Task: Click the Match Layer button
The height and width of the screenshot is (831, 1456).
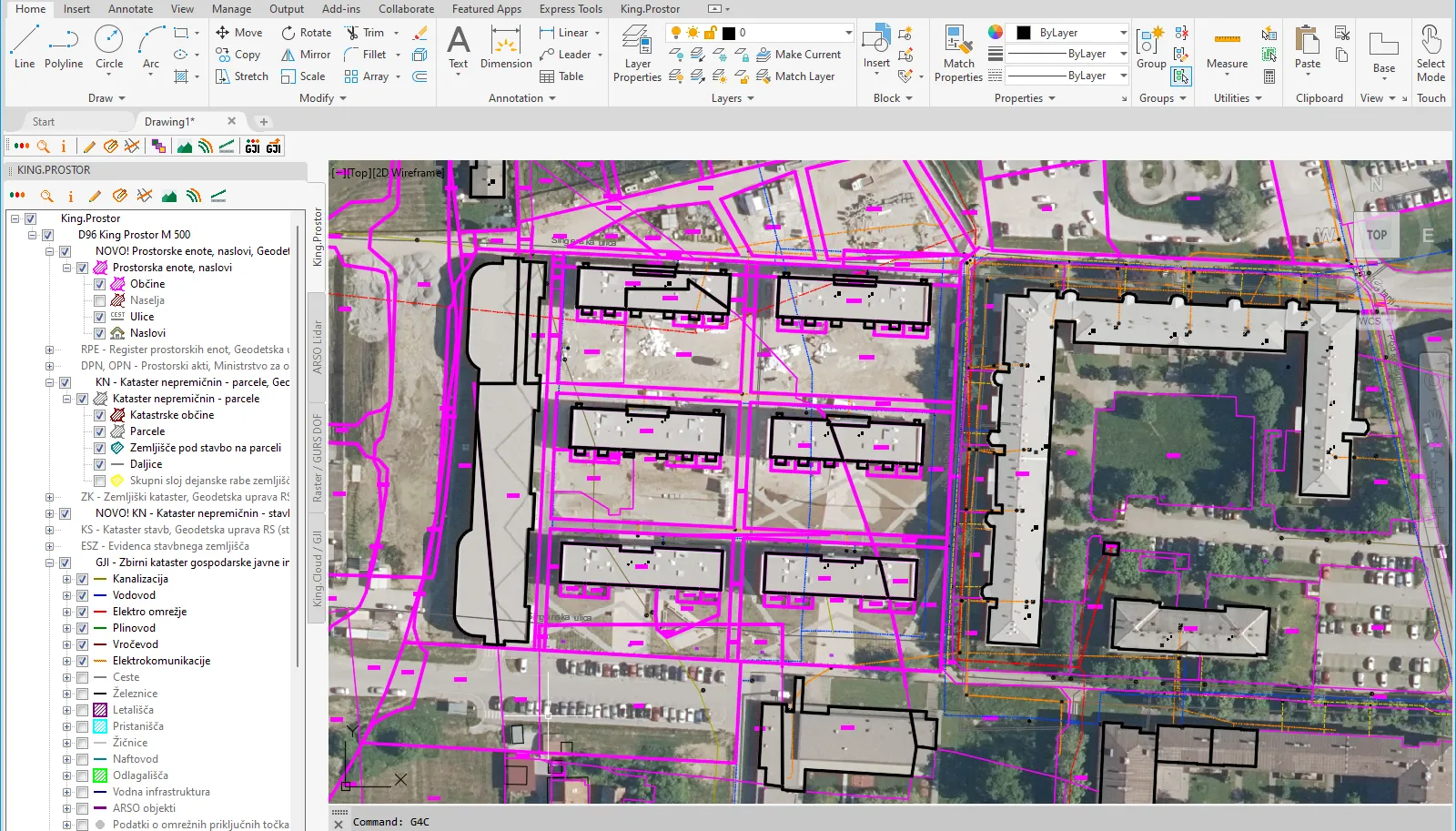Action: [795, 76]
